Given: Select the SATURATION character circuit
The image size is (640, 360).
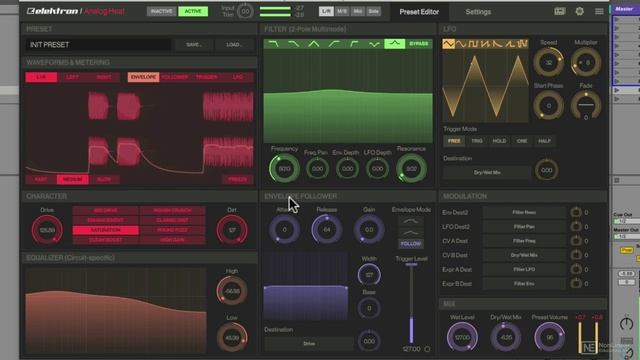Looking at the screenshot, I should [106, 230].
